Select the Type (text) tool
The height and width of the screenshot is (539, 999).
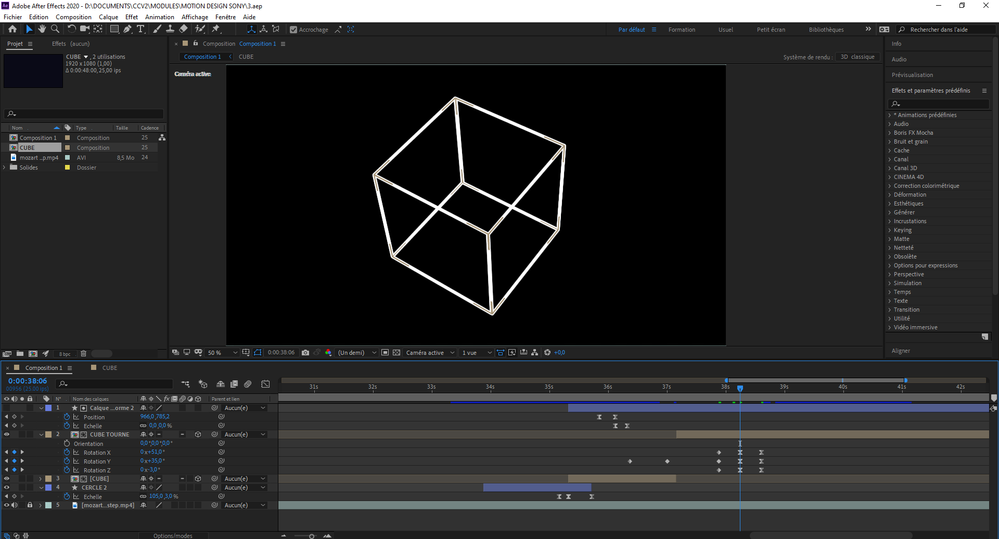140,29
